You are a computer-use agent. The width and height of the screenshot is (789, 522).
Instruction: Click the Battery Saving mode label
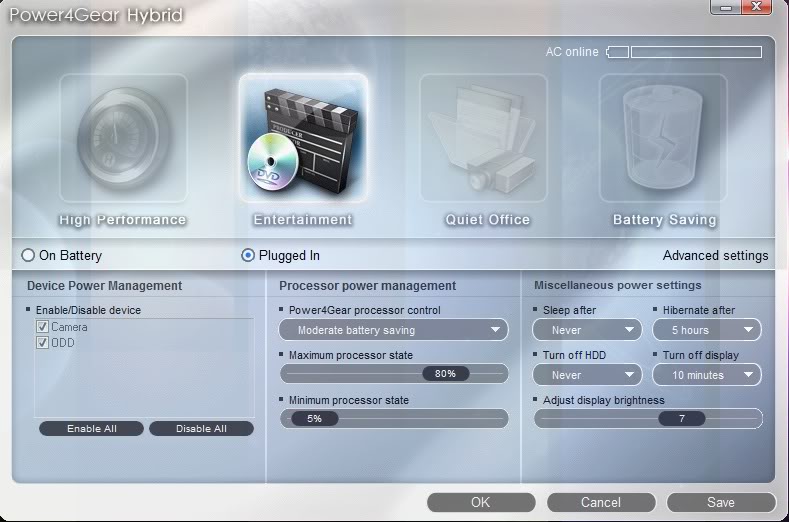click(x=664, y=220)
